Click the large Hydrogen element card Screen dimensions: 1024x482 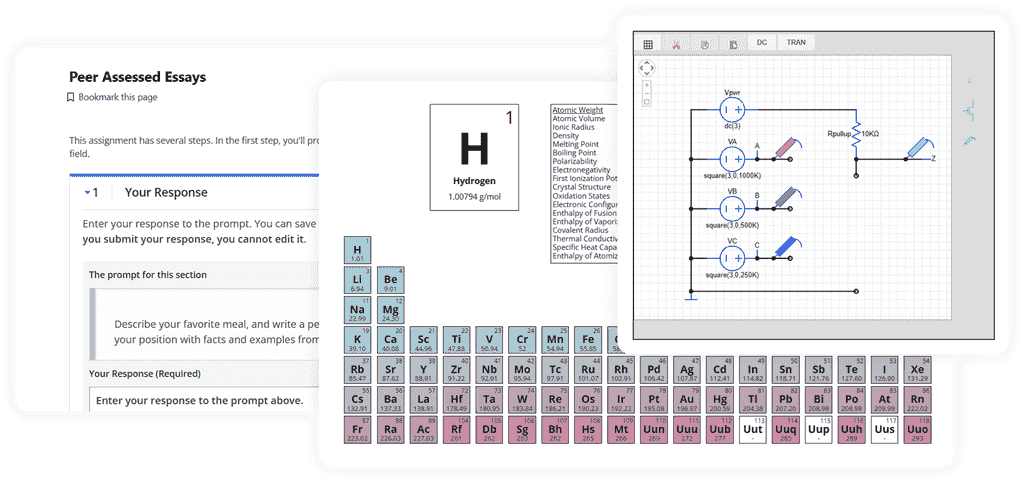[x=474, y=157]
